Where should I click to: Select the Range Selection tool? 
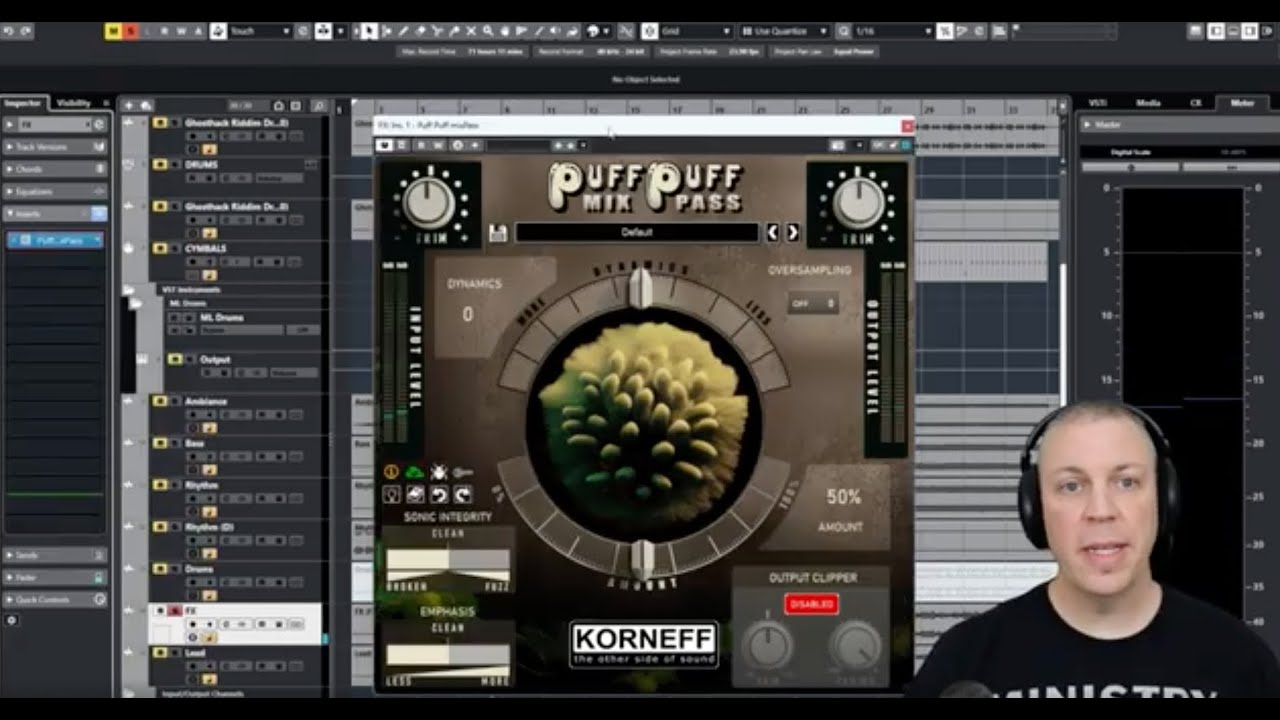click(x=388, y=31)
